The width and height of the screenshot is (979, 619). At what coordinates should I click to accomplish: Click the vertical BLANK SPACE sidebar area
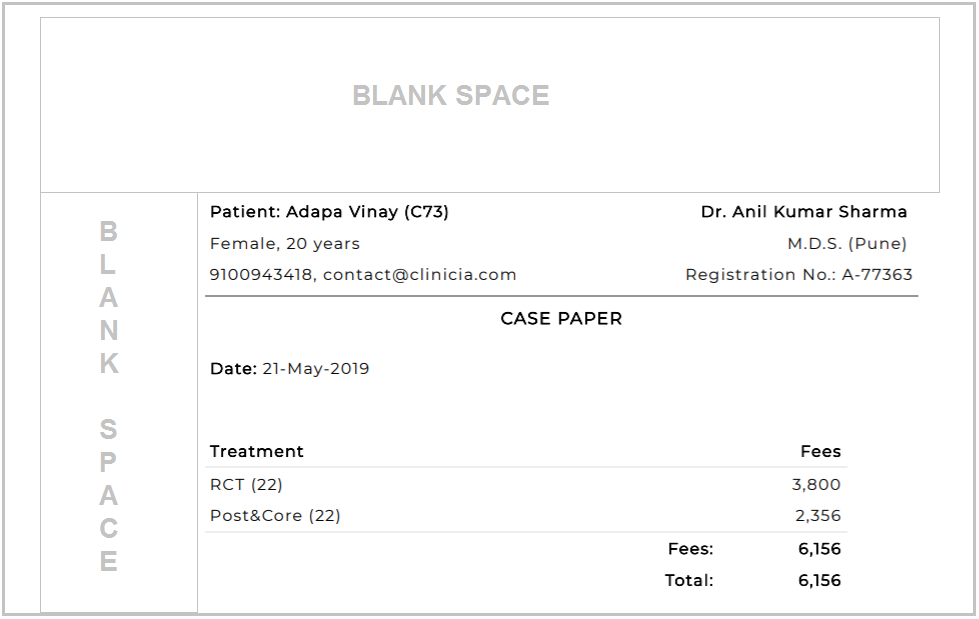pyautogui.click(x=119, y=402)
